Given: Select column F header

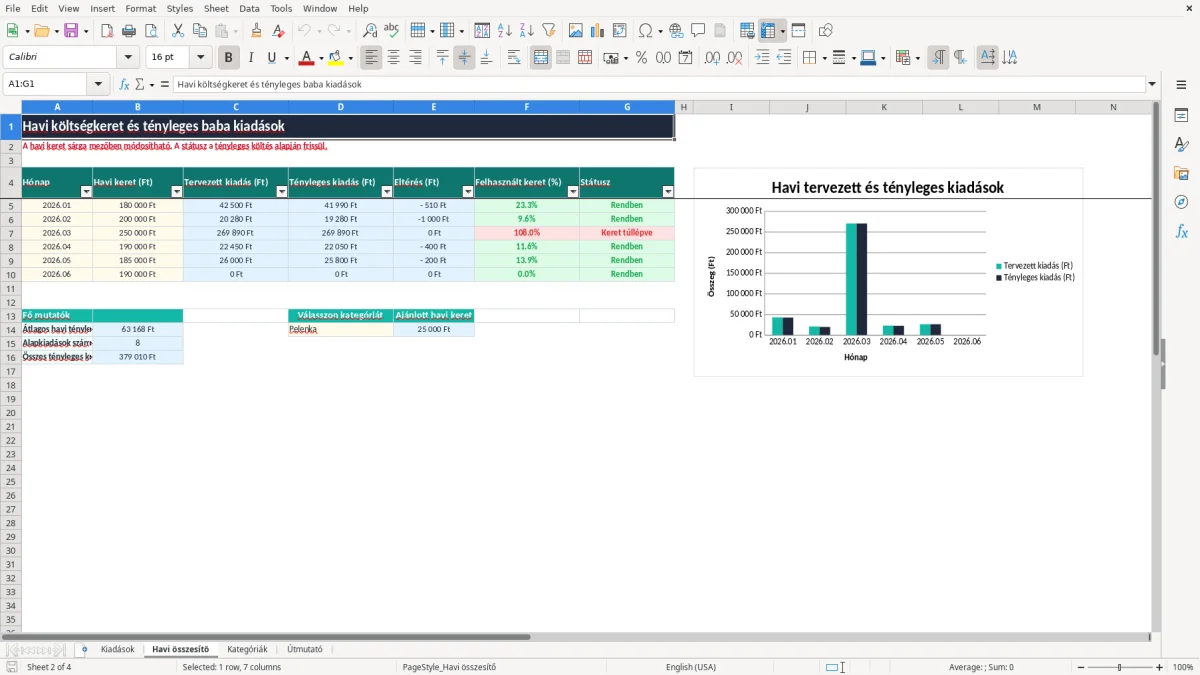Looking at the screenshot, I should [526, 106].
